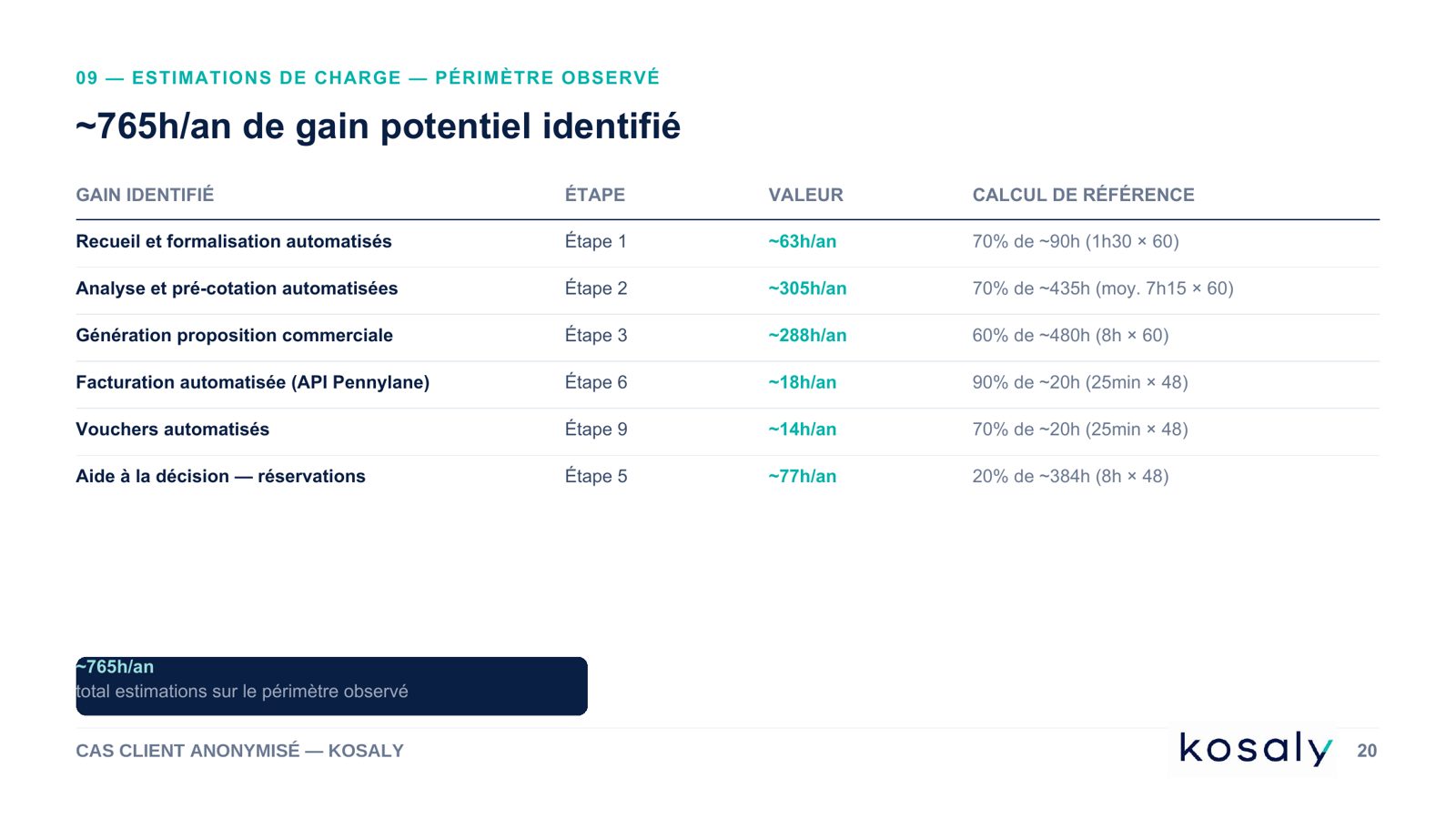
Task: Click the 'GAIN IDENTIFIÉ' column header
Action: (x=145, y=195)
